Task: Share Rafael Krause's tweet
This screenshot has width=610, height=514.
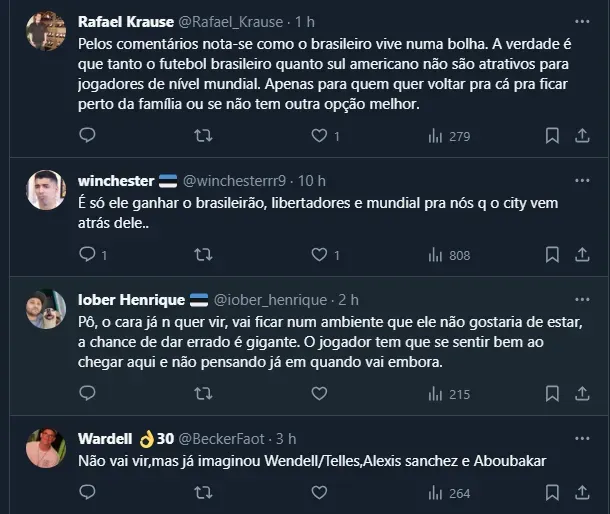Action: point(582,136)
